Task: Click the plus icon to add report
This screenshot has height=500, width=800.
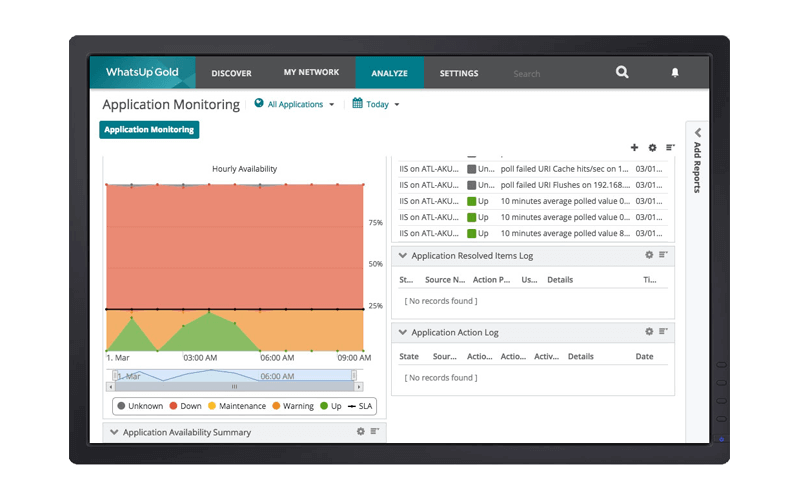Action: point(634,147)
